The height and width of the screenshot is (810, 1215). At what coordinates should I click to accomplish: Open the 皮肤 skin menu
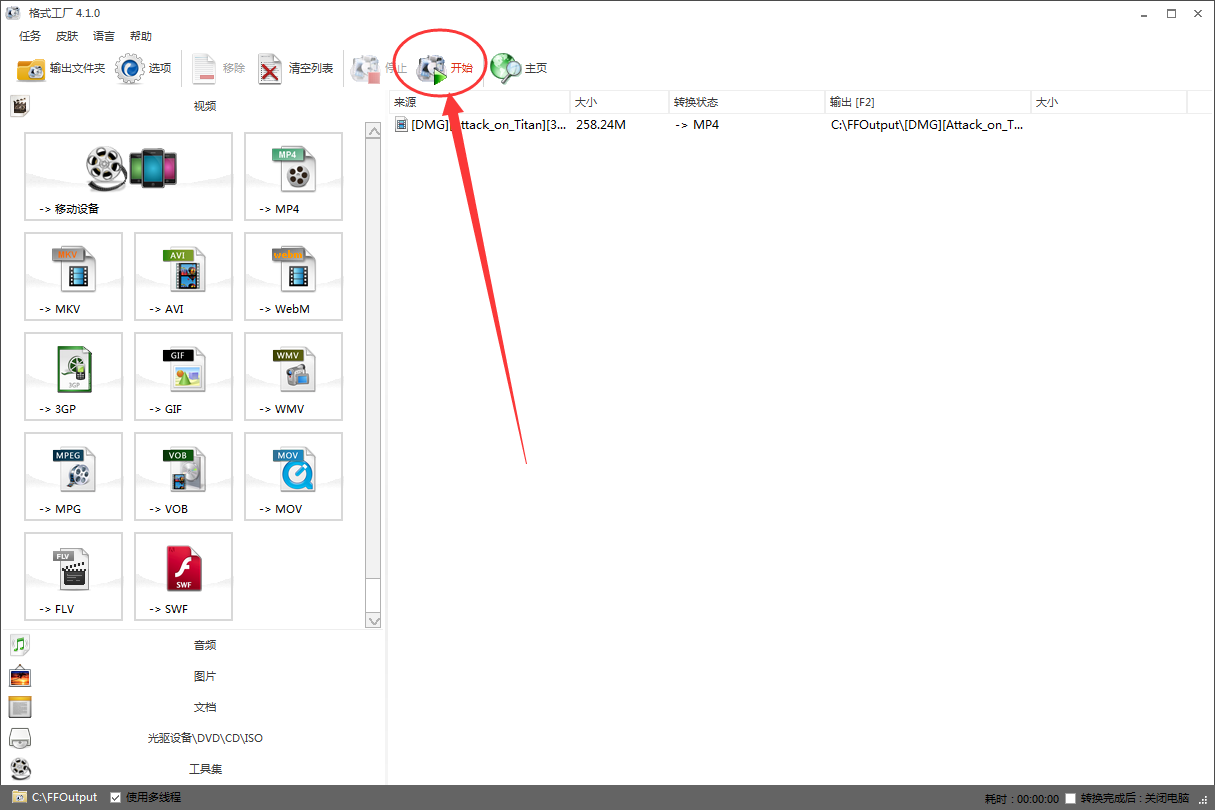click(x=67, y=36)
